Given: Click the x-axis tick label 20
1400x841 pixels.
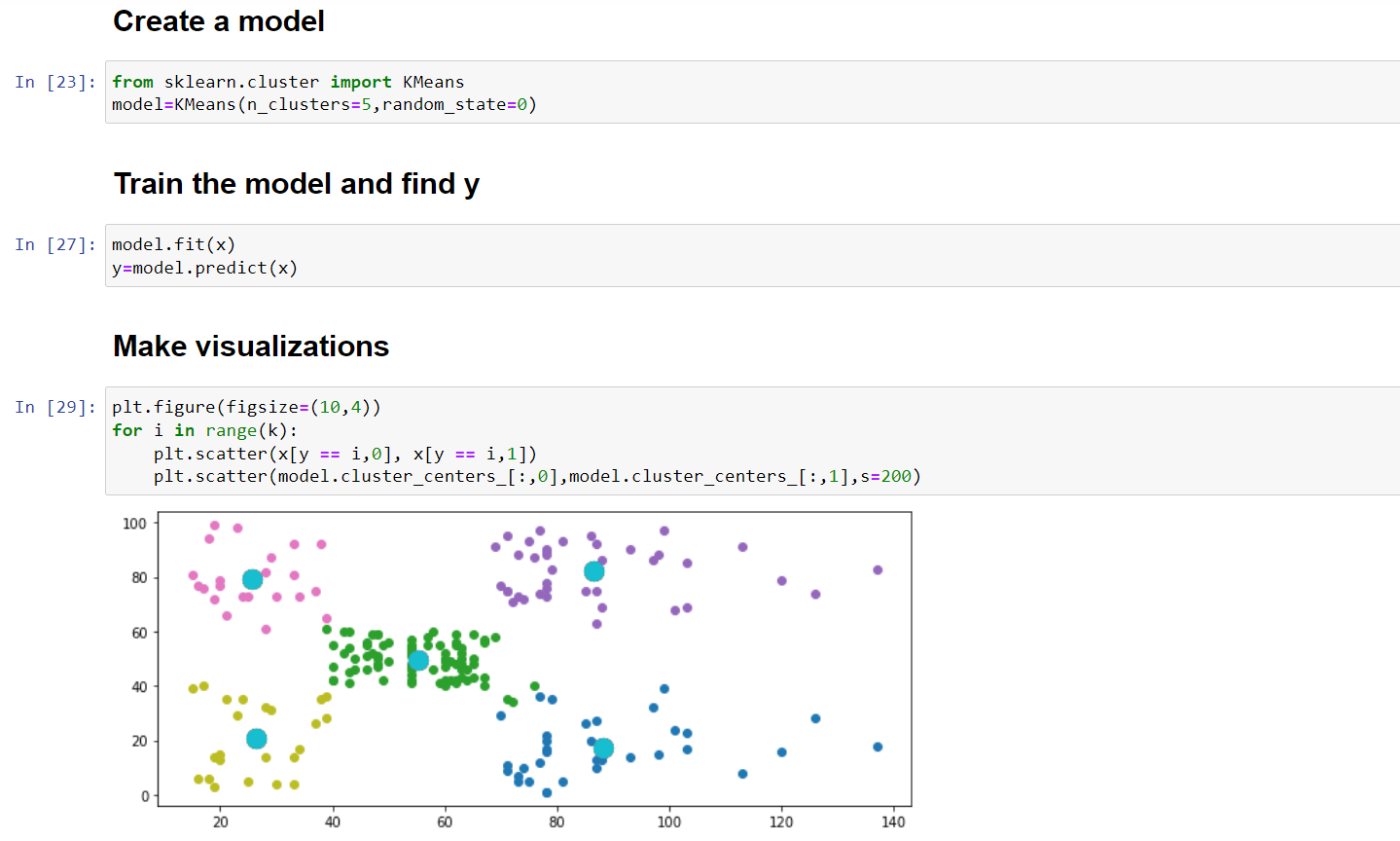Looking at the screenshot, I should 220,822.
